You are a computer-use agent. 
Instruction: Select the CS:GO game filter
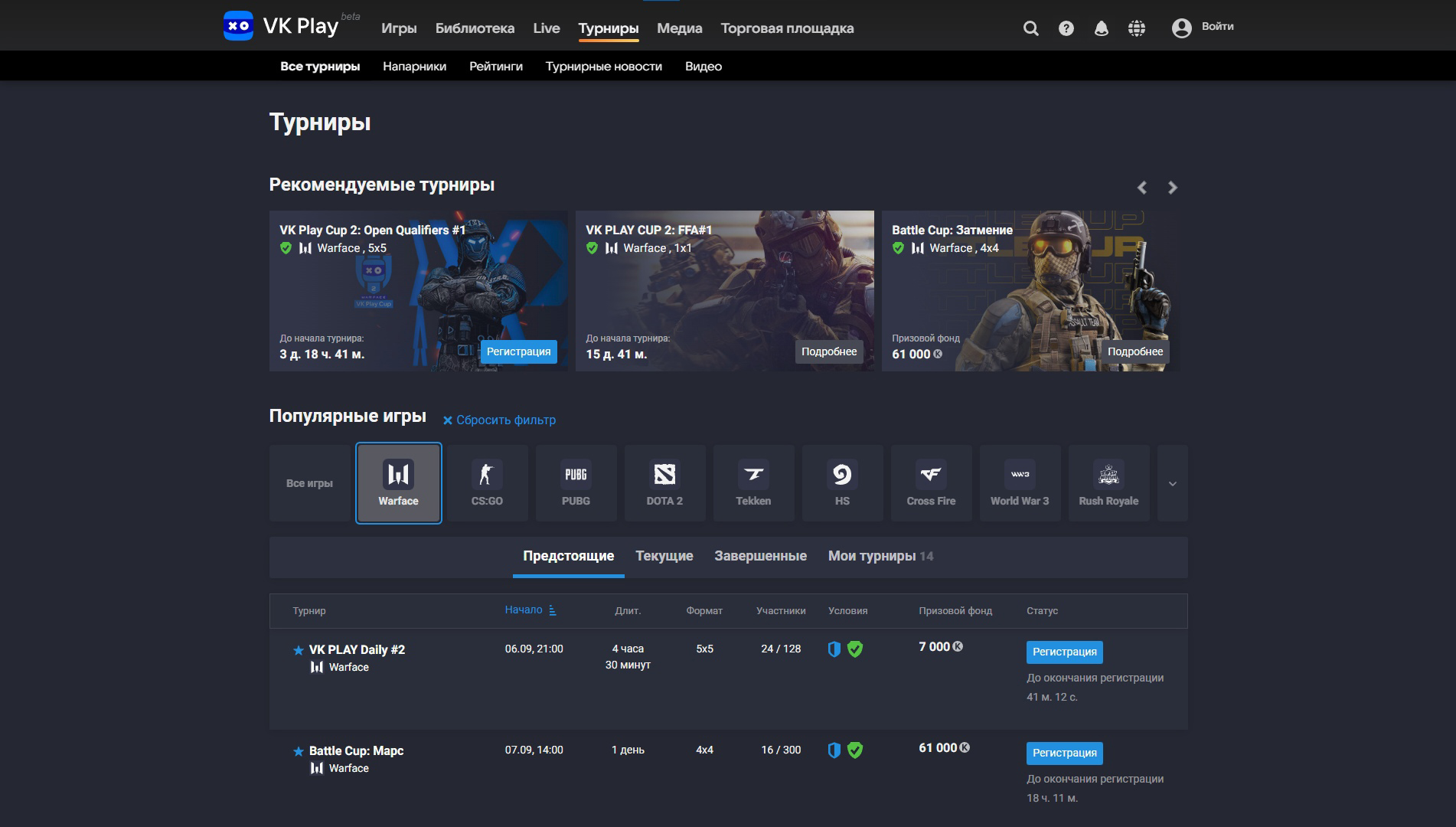tap(487, 483)
